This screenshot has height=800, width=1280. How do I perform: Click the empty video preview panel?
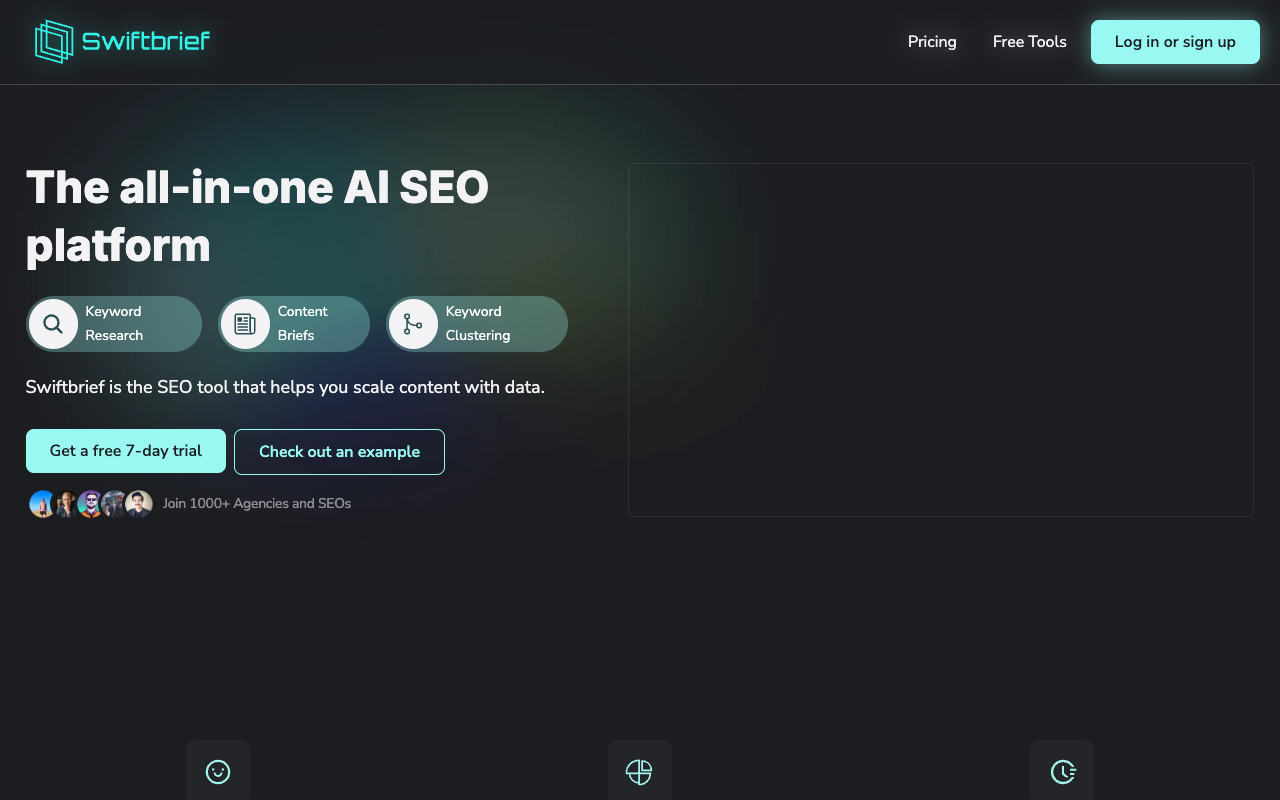(x=940, y=340)
